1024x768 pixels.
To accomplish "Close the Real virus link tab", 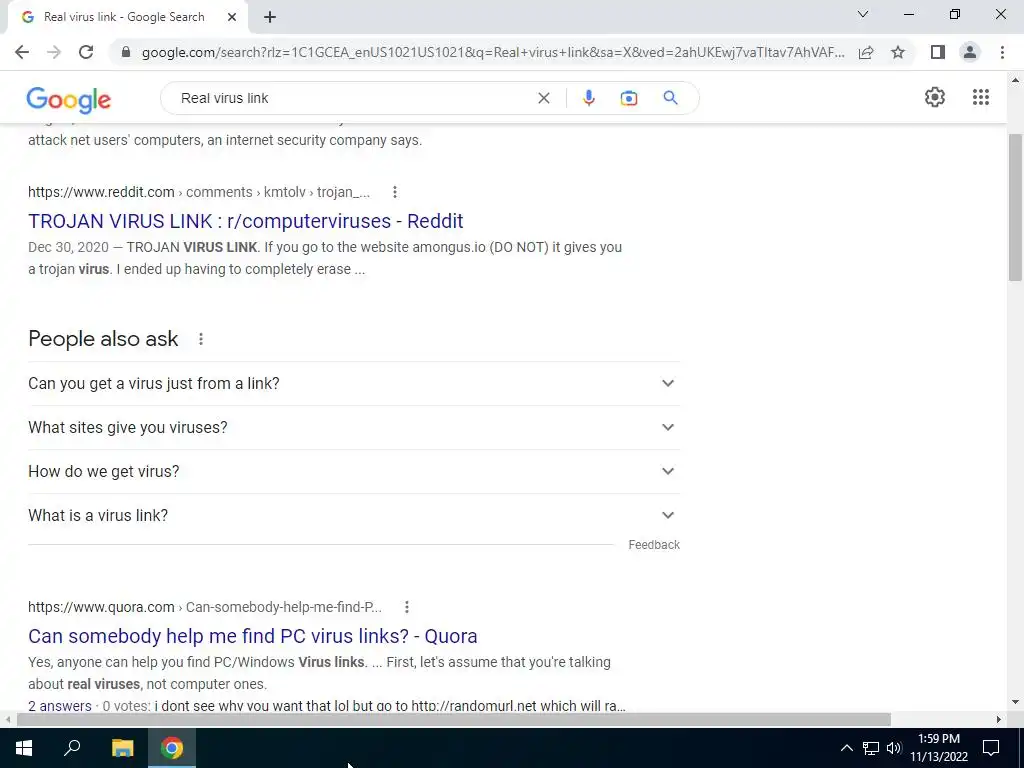I will point(232,17).
